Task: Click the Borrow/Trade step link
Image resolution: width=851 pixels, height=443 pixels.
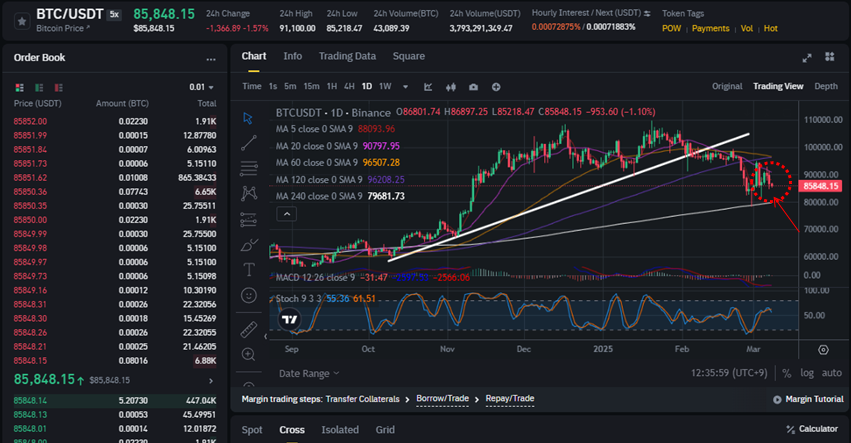Action: click(x=442, y=398)
